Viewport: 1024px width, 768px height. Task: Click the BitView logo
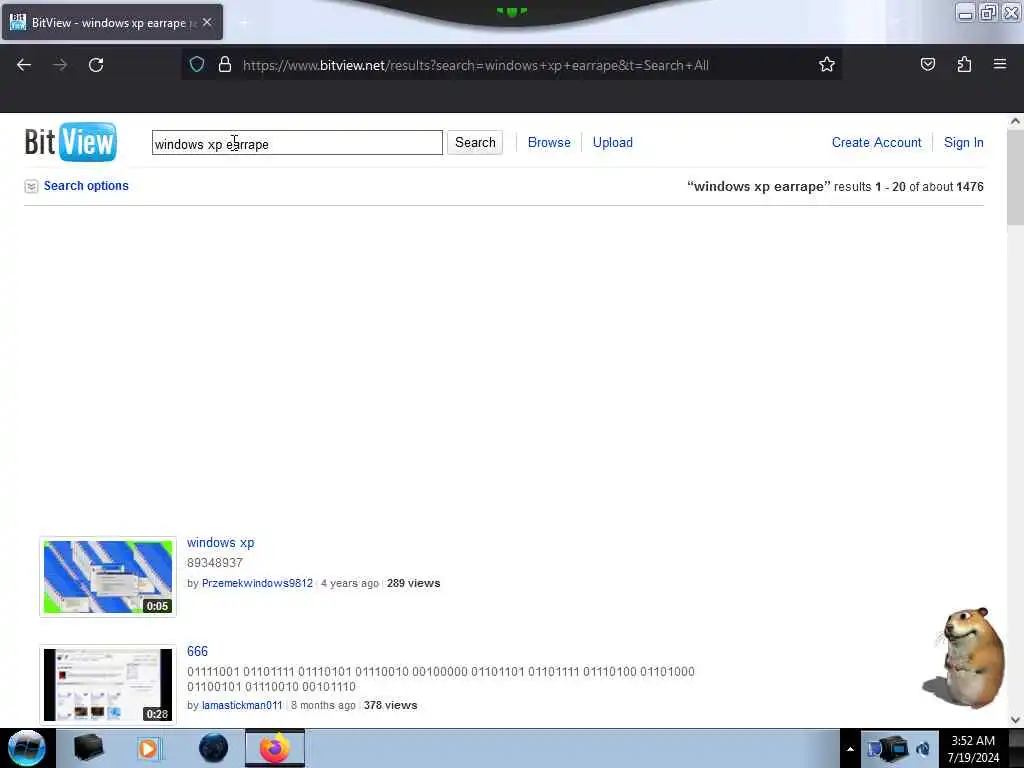pos(71,142)
